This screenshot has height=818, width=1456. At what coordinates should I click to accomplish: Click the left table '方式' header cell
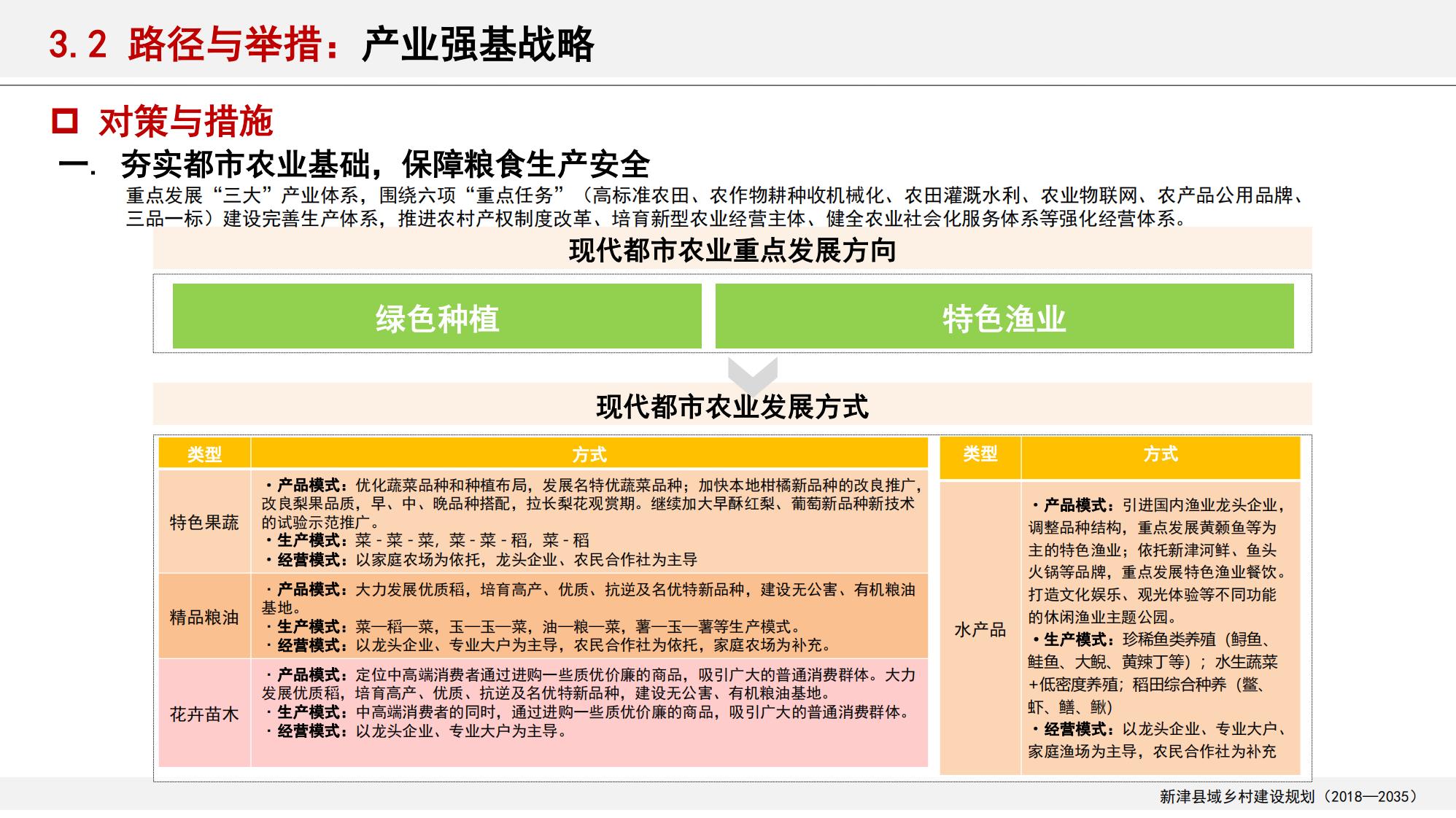point(589,454)
